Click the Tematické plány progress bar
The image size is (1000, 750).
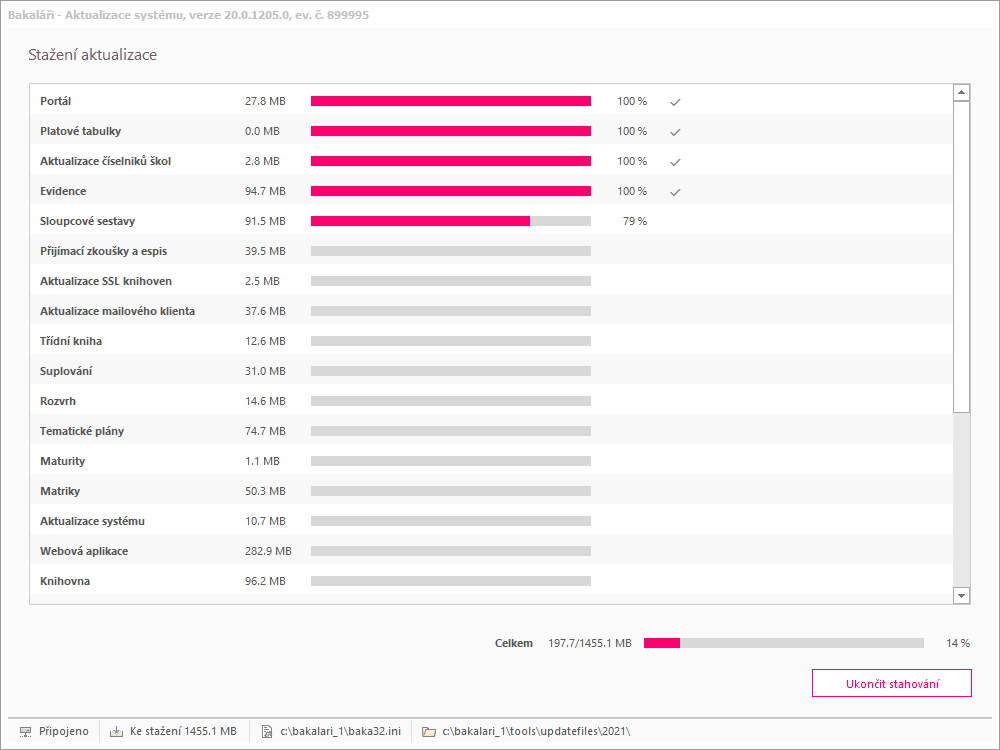450,431
